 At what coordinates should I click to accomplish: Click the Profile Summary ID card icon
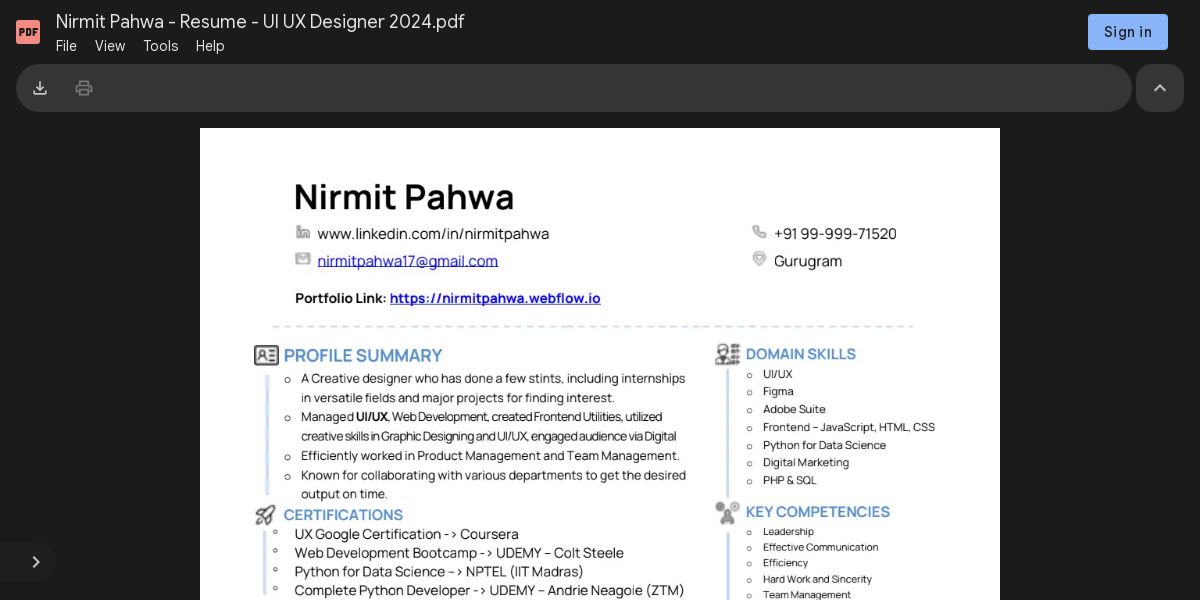[266, 355]
